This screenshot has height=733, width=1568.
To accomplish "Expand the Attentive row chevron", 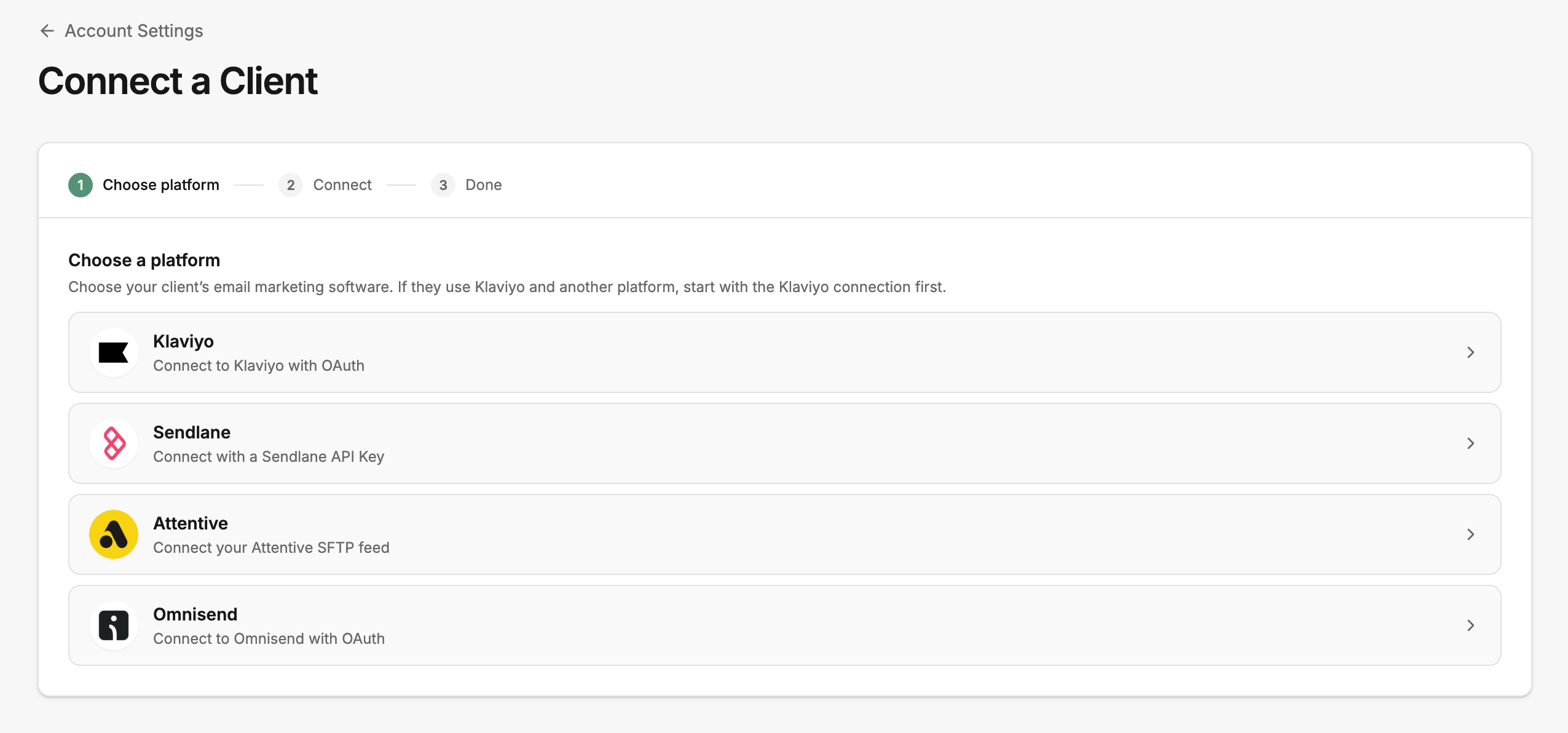I will [x=1471, y=534].
